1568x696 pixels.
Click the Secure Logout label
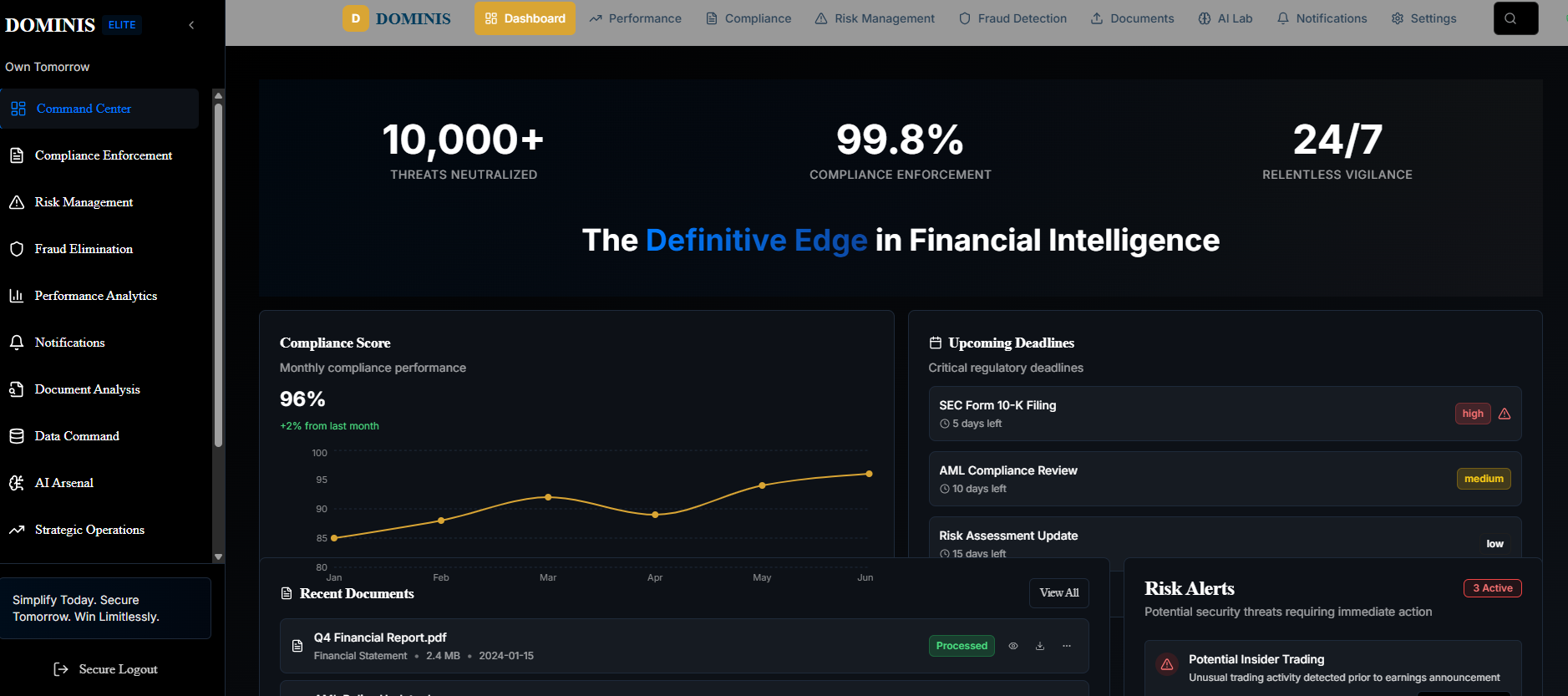click(x=118, y=669)
